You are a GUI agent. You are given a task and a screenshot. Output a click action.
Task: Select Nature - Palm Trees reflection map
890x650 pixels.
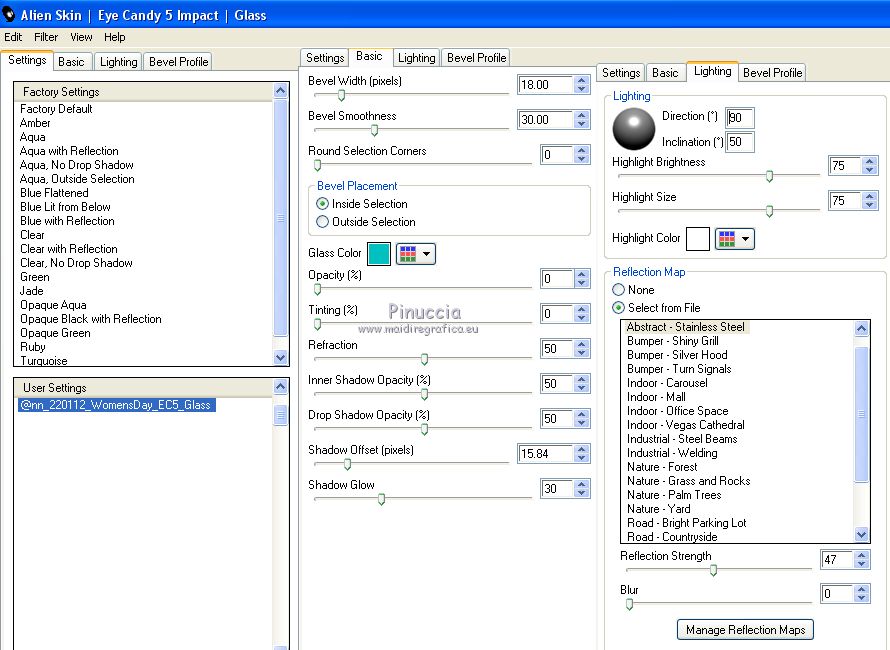tap(674, 495)
